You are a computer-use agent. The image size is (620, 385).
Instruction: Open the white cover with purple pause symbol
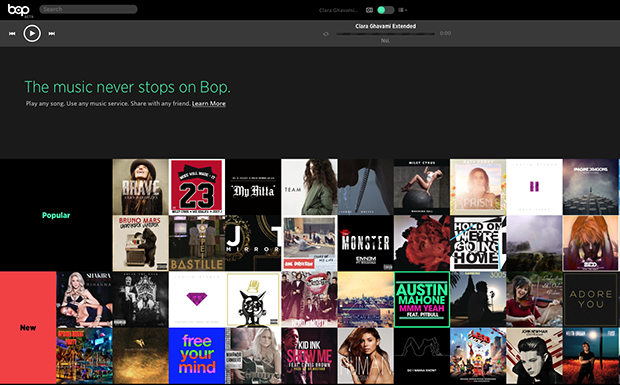pyautogui.click(x=534, y=187)
